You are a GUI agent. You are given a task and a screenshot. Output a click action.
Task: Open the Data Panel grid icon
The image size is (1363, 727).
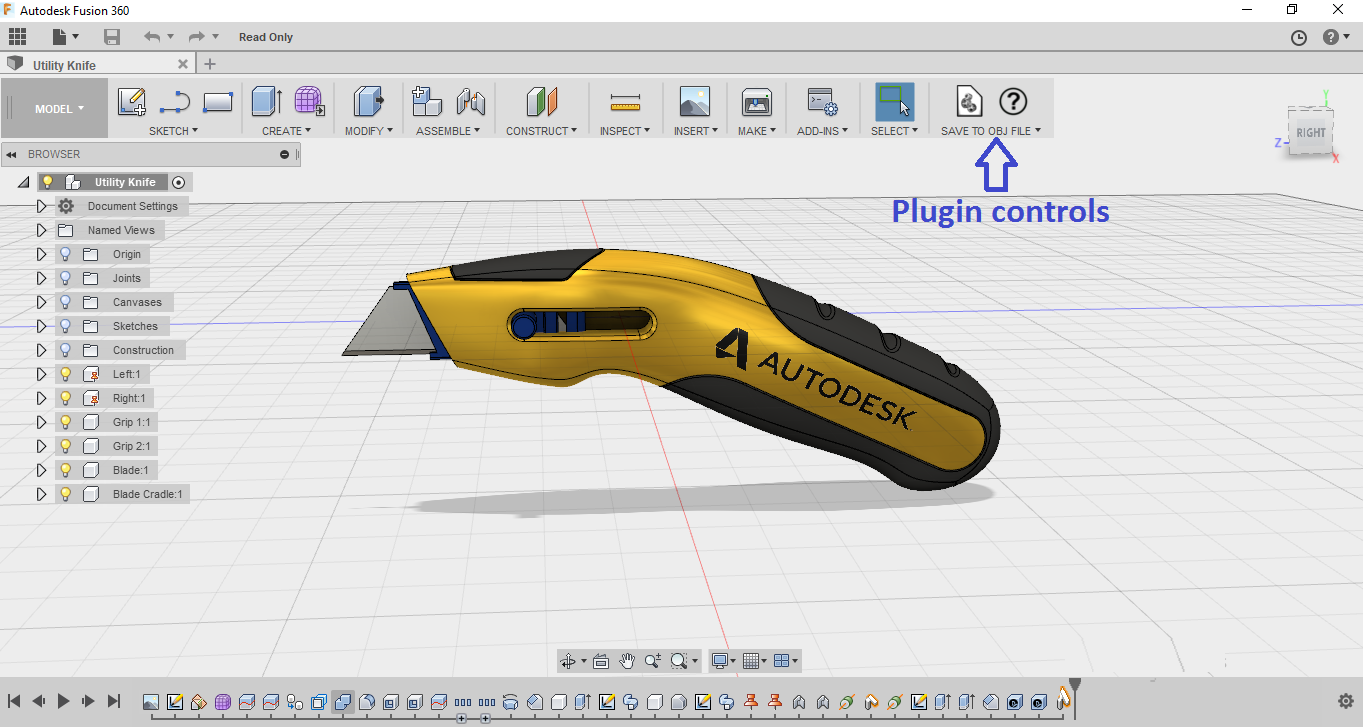tap(17, 37)
